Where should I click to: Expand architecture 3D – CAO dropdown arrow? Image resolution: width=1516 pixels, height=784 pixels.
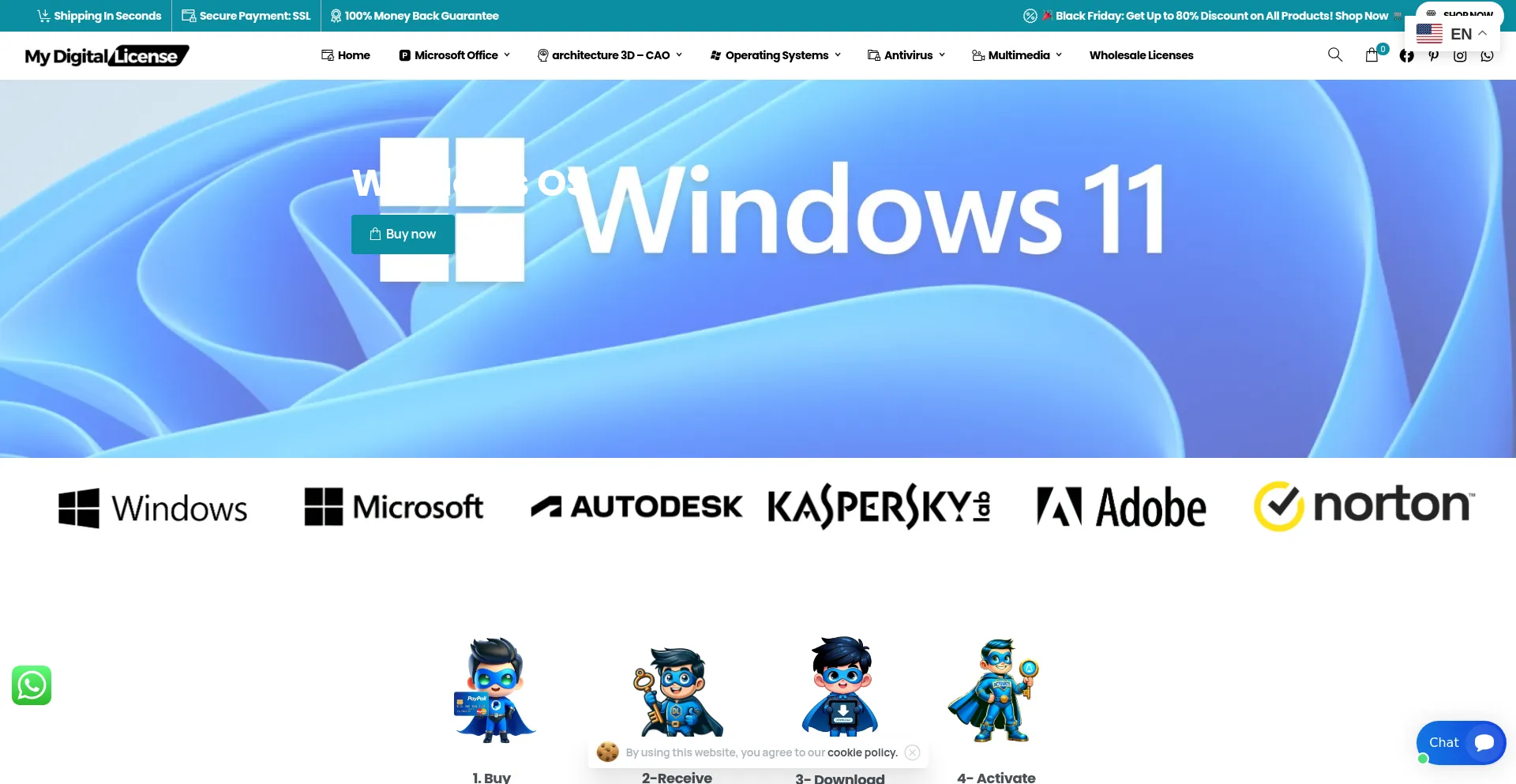(679, 54)
